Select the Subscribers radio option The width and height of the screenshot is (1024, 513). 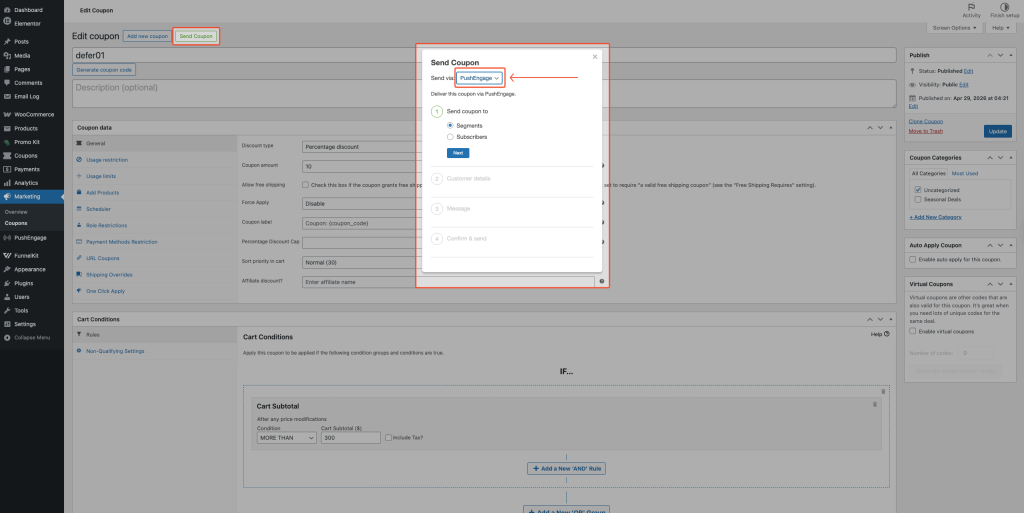pos(450,137)
